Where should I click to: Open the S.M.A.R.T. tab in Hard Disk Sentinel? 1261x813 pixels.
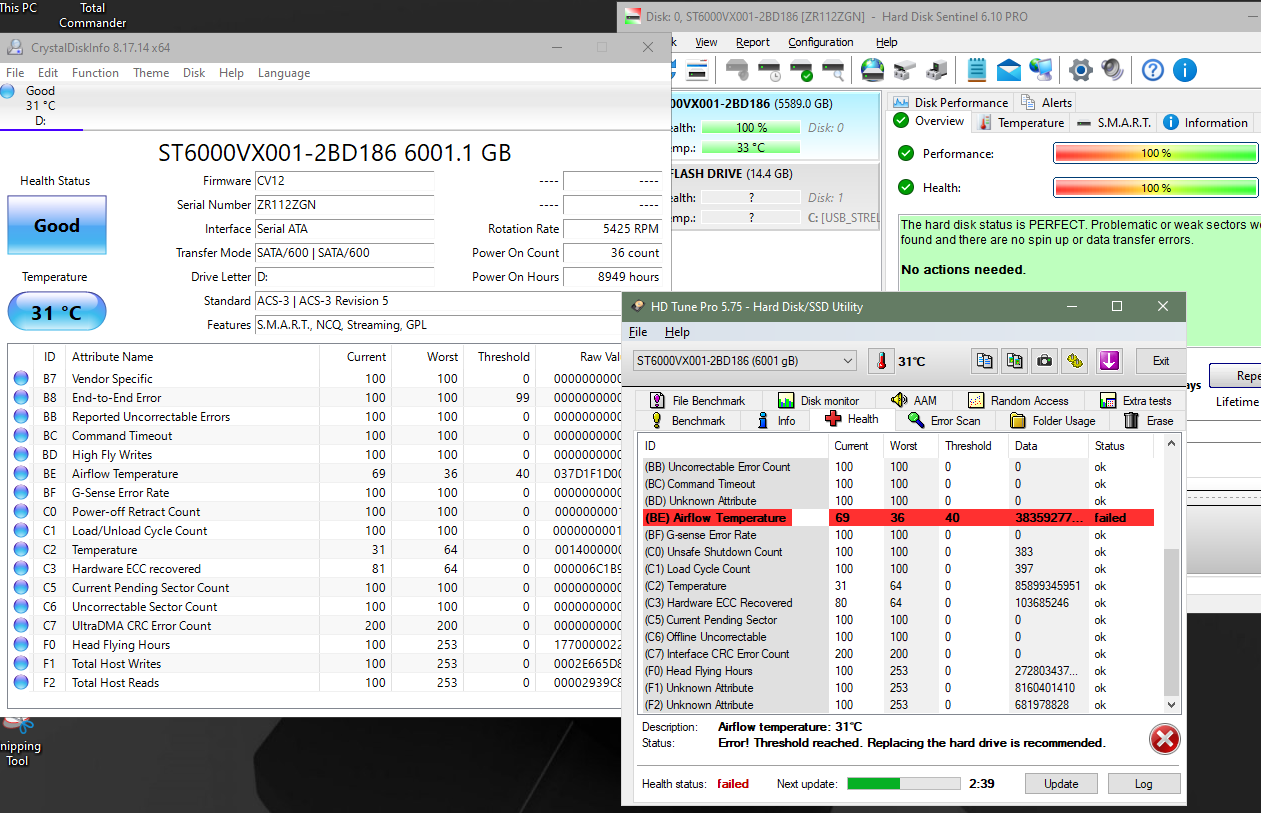(x=1114, y=123)
